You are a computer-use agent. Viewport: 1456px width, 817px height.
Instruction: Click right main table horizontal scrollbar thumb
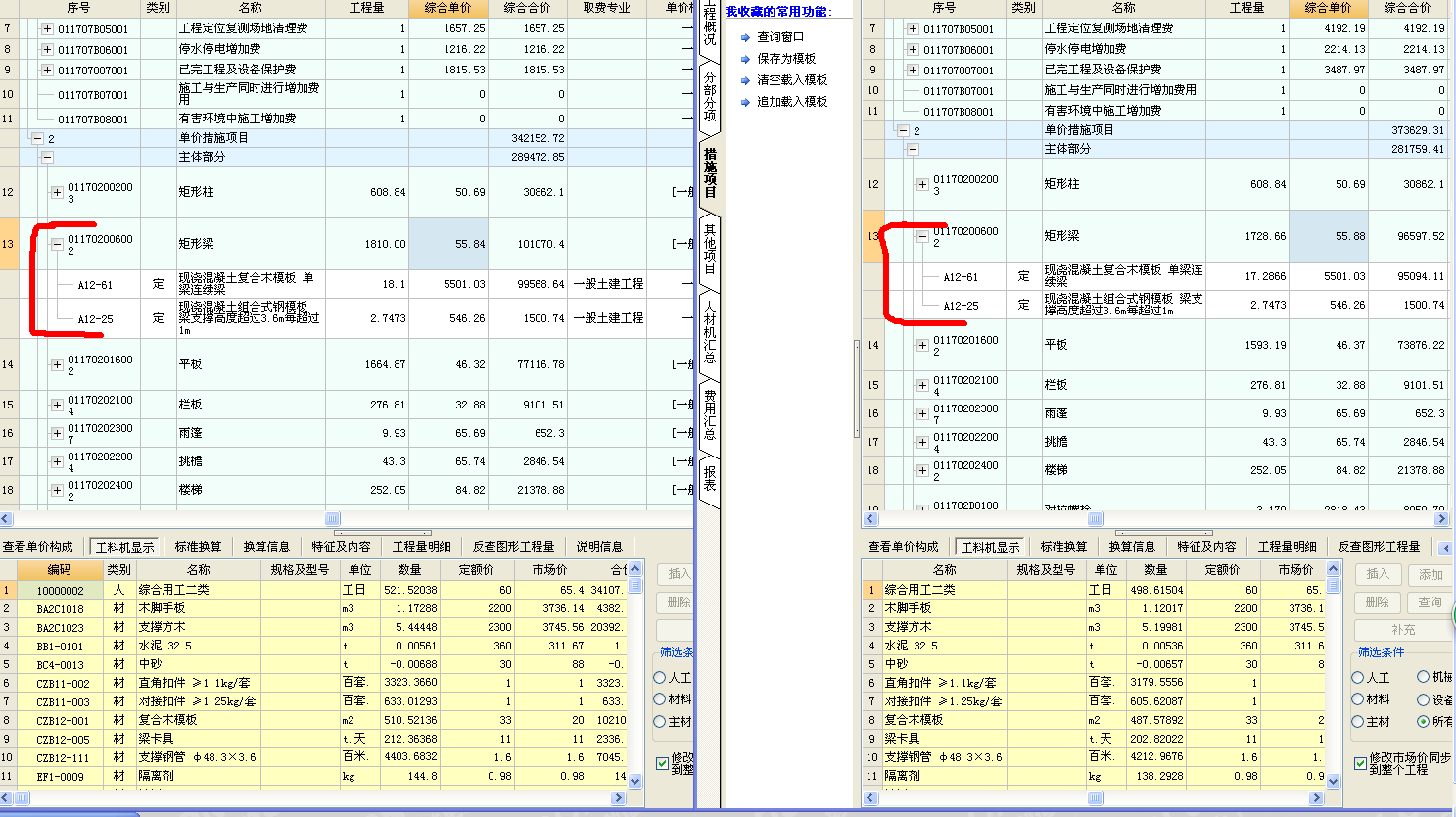coord(1096,519)
